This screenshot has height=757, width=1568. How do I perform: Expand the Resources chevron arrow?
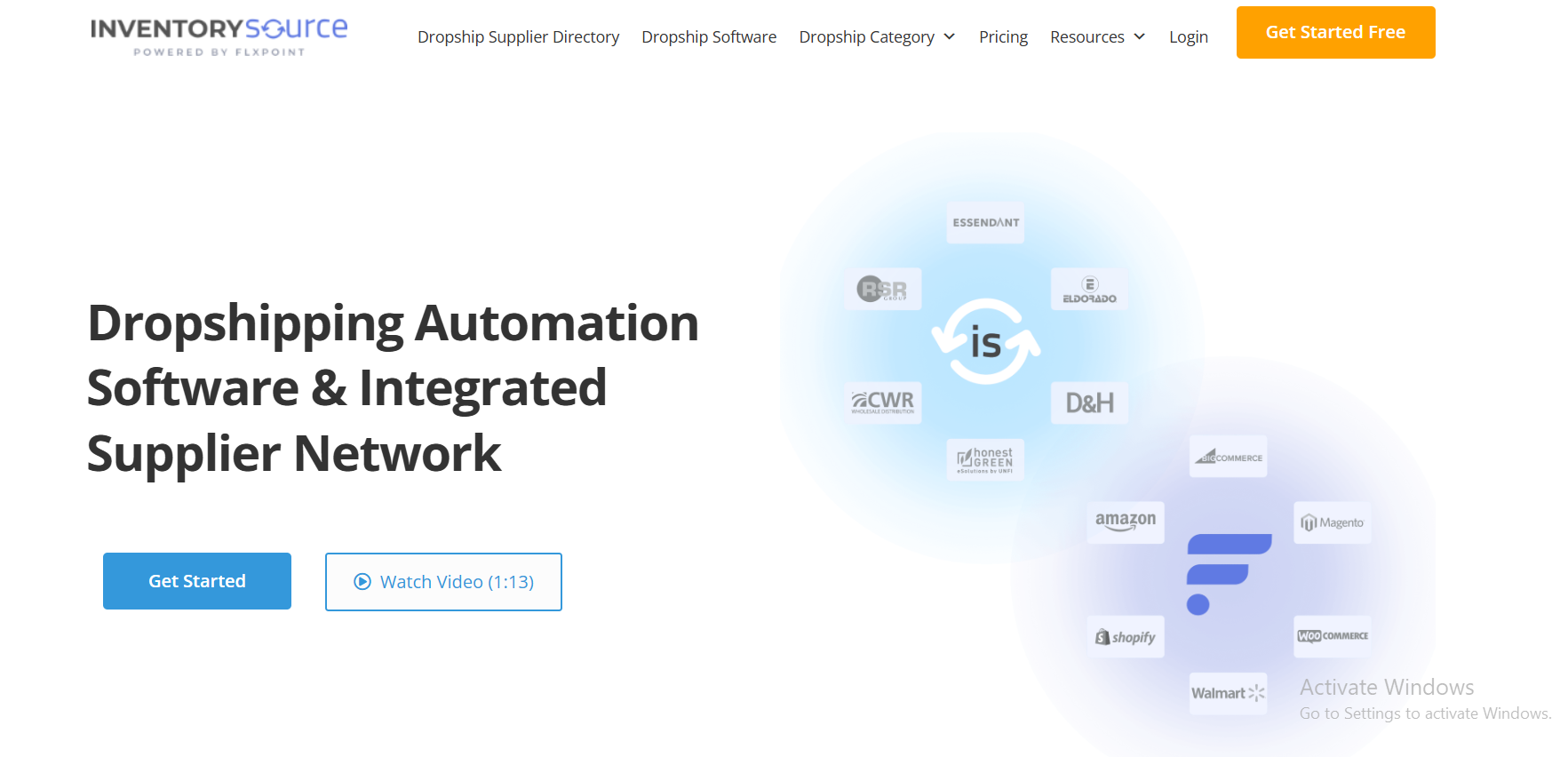[1139, 36]
